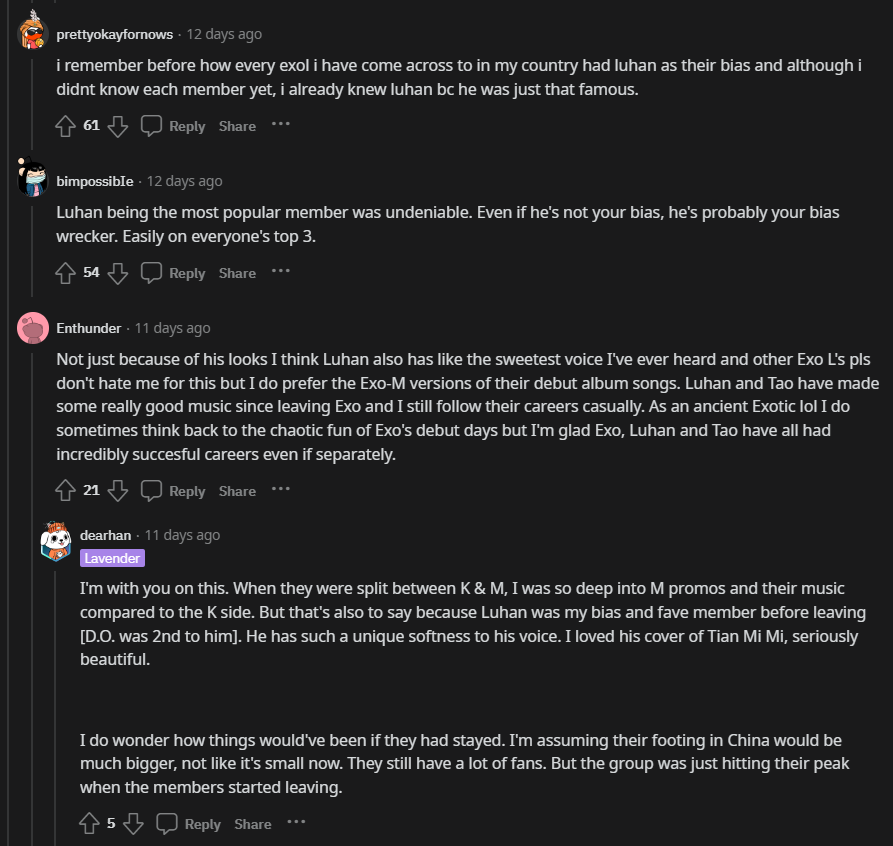
Task: Click prettyokayfornows's avatar image
Action: tap(33, 34)
